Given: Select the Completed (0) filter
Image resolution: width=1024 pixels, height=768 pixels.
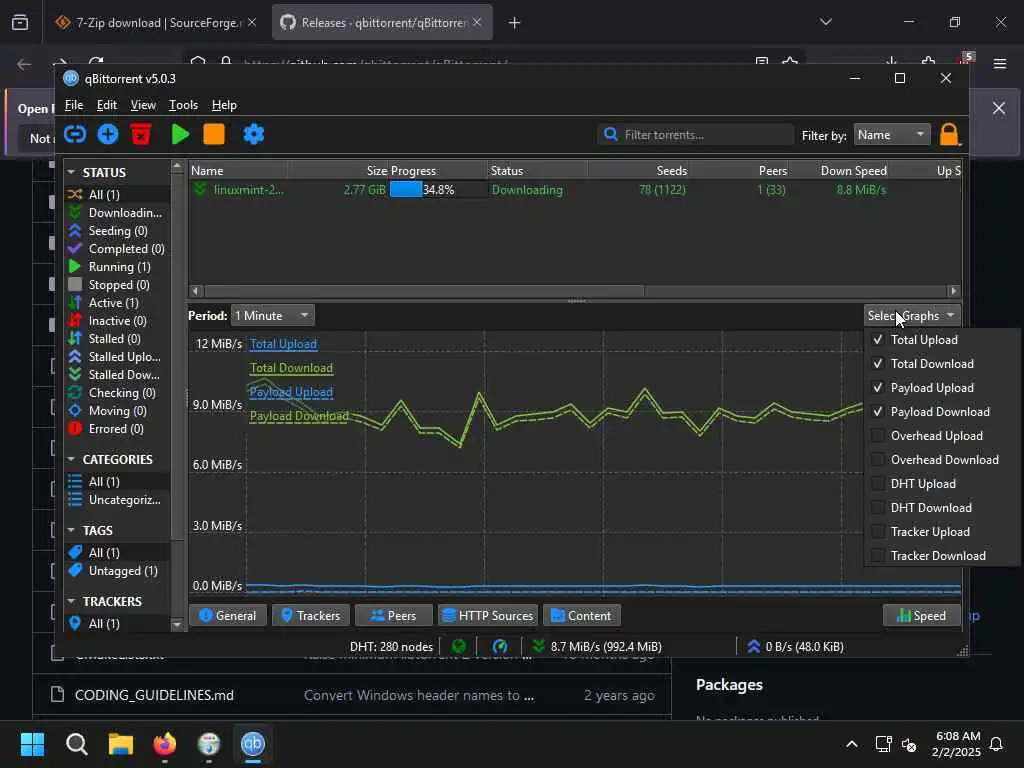Looking at the screenshot, I should coord(116,249).
